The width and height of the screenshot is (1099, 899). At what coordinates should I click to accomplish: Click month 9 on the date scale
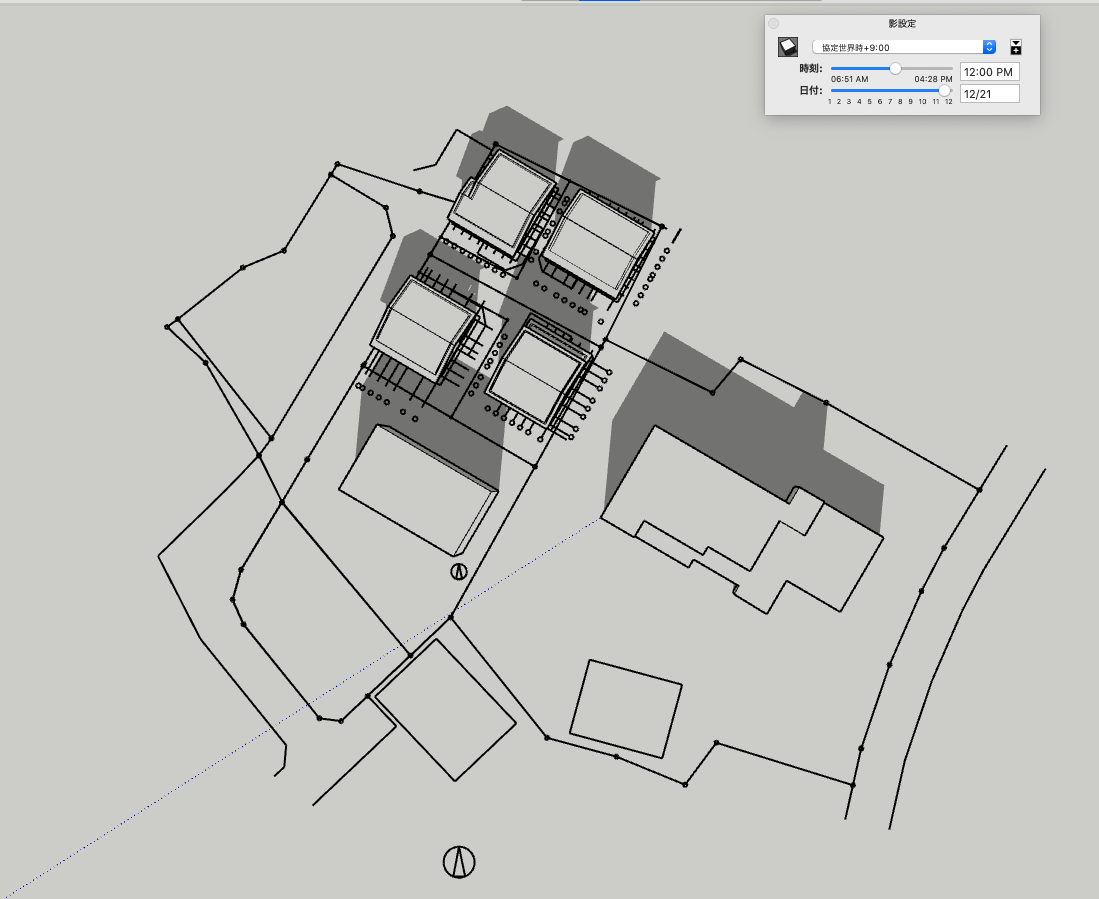(x=910, y=102)
